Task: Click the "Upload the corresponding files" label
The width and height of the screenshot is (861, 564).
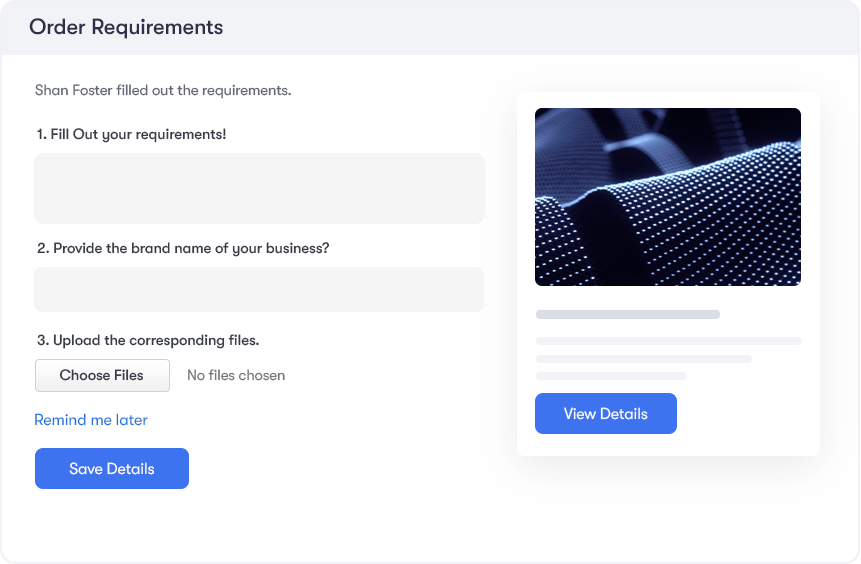Action: coord(147,340)
